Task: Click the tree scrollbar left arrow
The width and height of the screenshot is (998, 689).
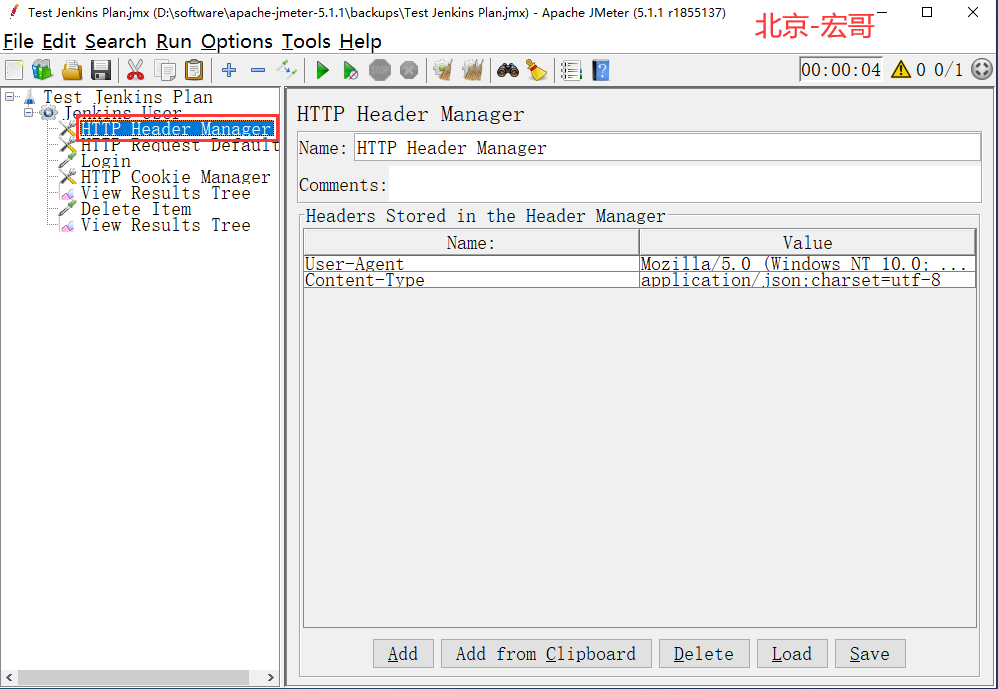Action: [9, 677]
